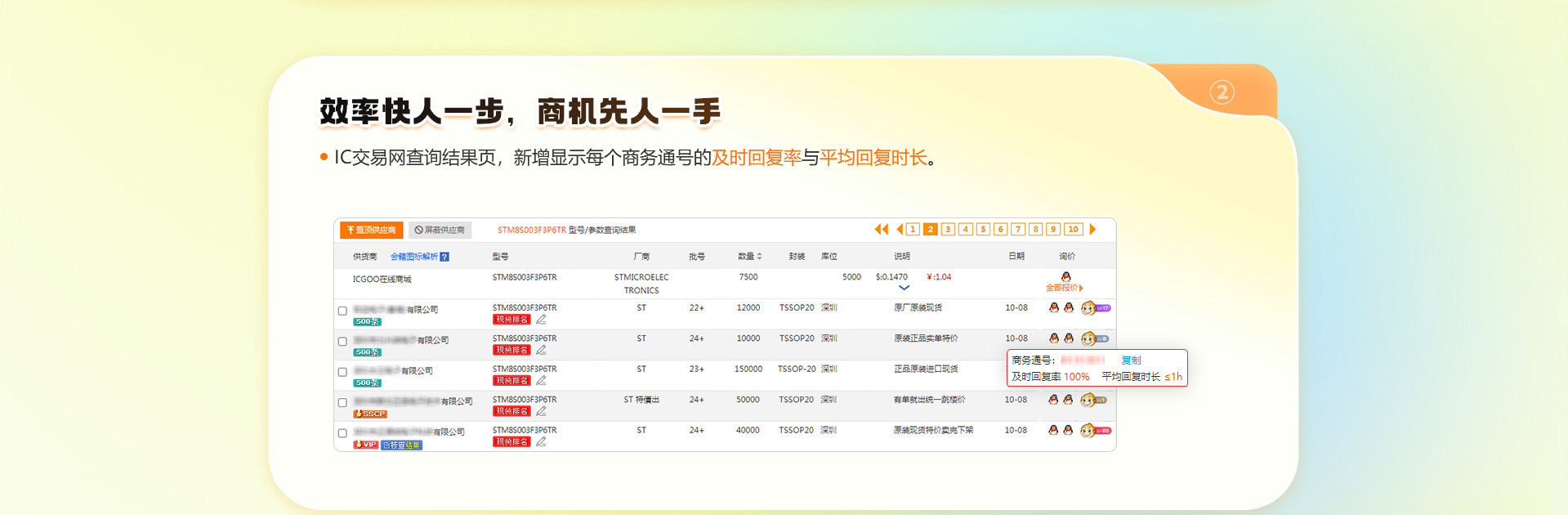
Task: Click the QQ penguin icon in ICGOO row
Action: (1065, 277)
